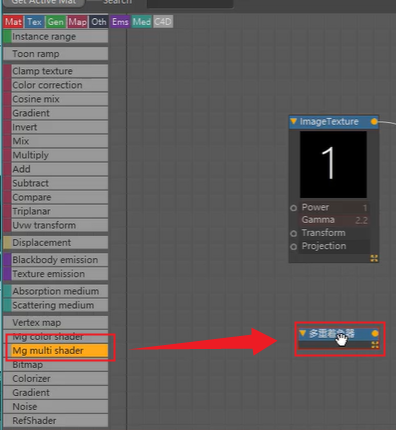Viewport: 396px width, 430px height.
Task: Toggle the Mat node filter
Action: tap(14, 22)
